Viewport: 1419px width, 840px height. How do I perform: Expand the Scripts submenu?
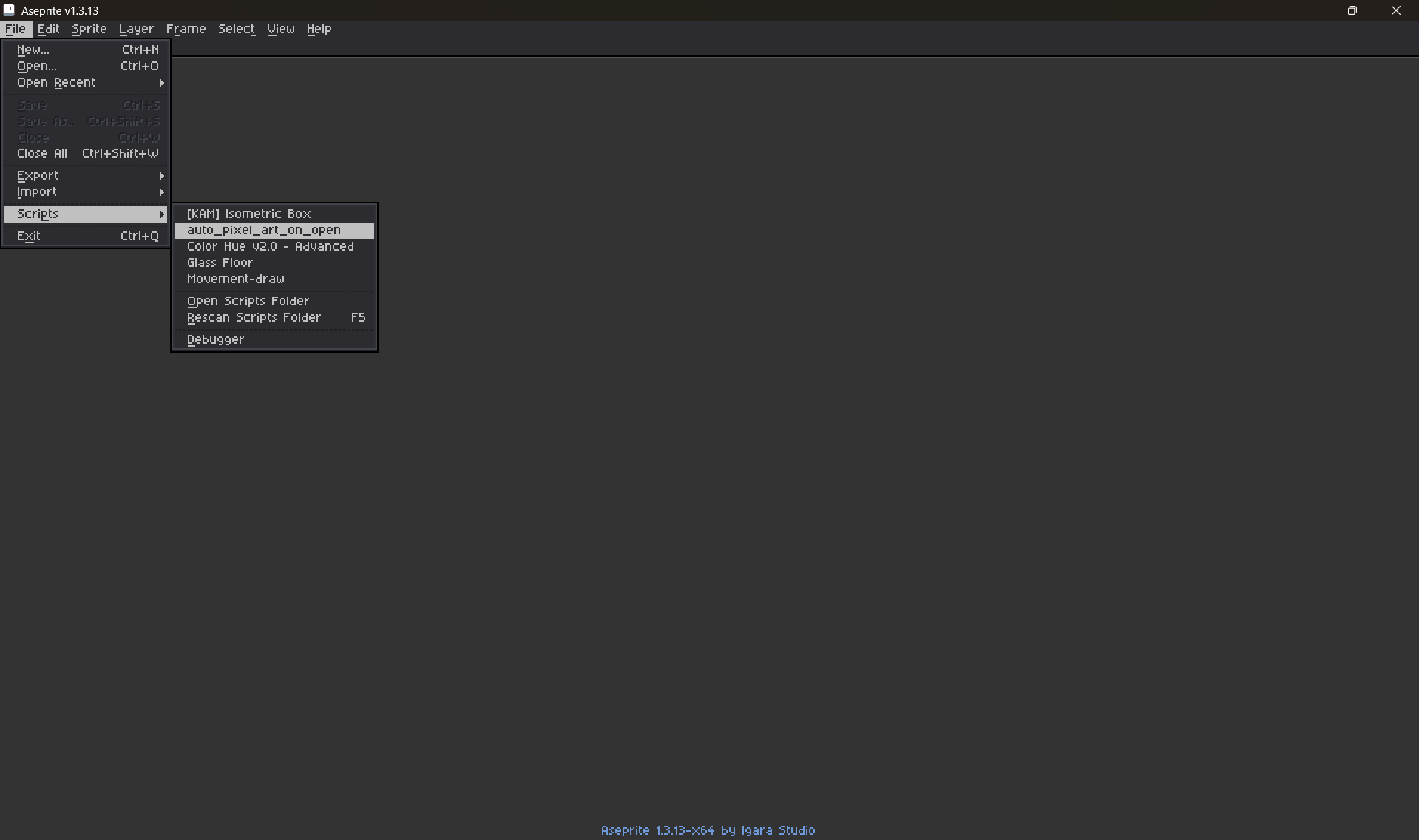point(86,214)
